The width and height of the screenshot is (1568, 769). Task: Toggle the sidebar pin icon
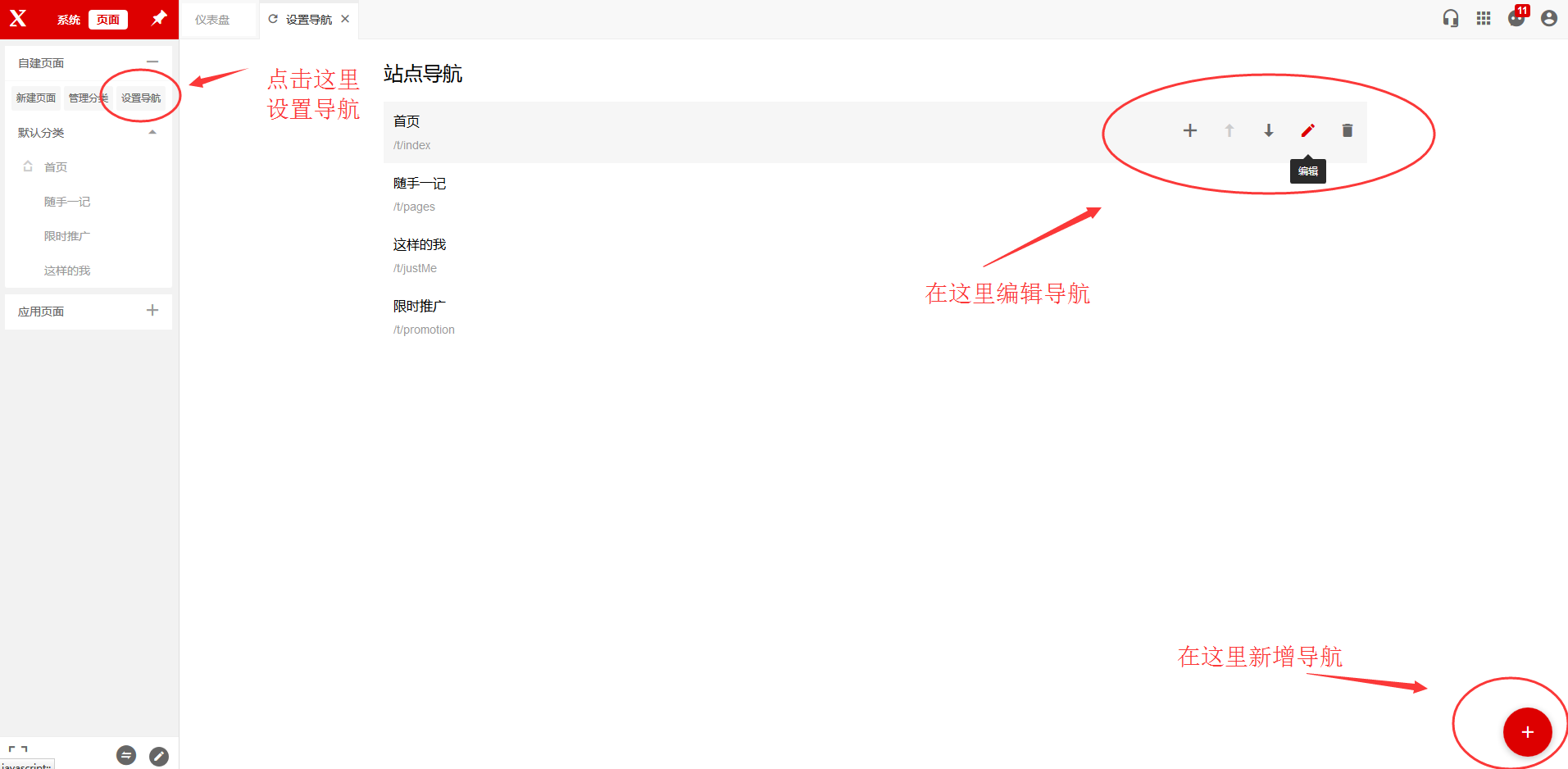point(159,18)
